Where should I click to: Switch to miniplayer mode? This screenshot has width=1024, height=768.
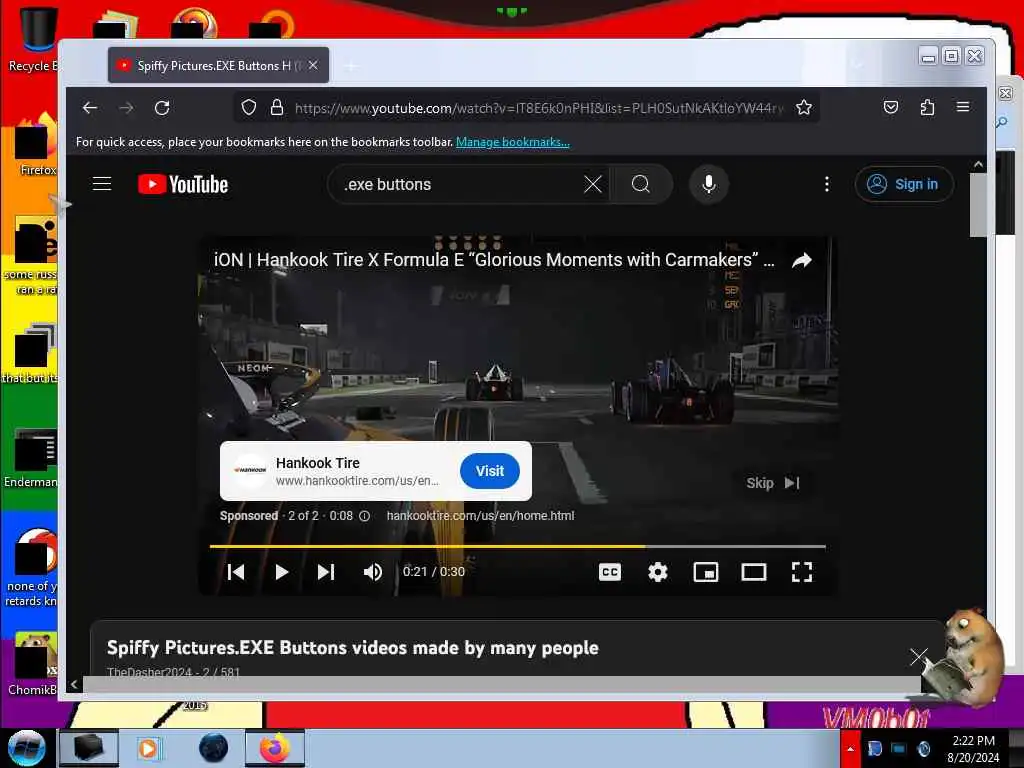coord(706,572)
